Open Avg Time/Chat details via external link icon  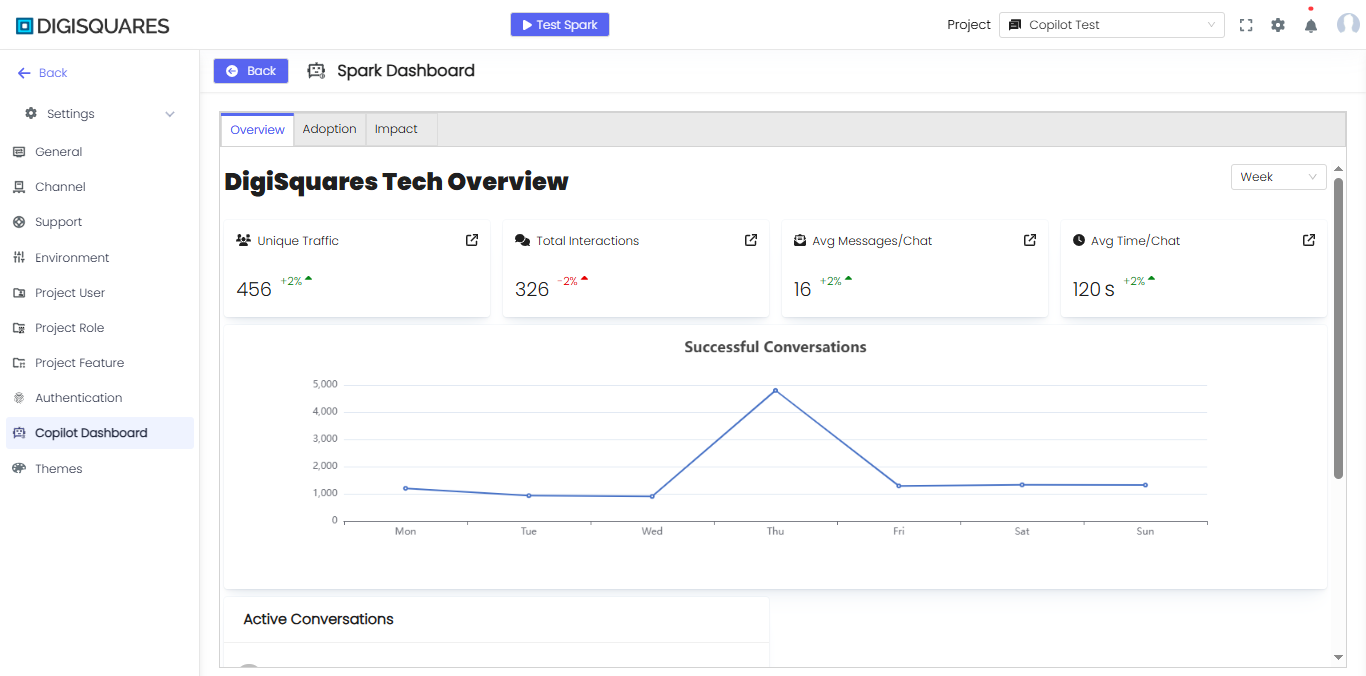1309,240
